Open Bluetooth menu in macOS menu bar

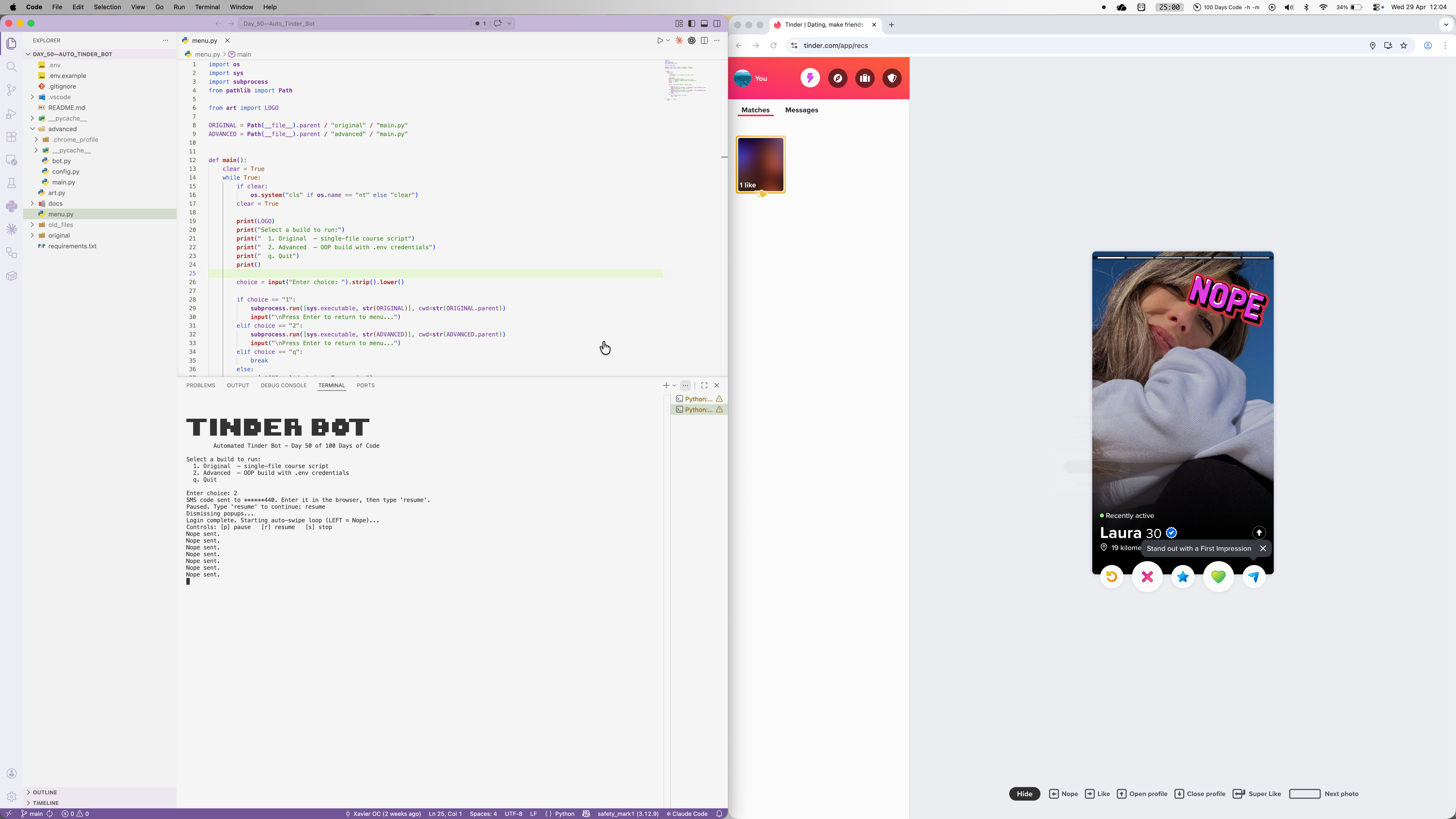1306,7
